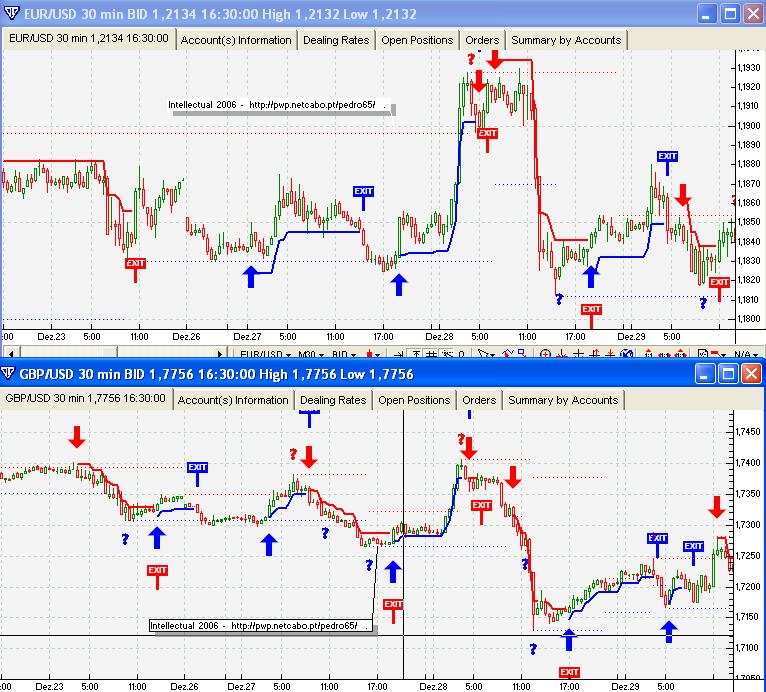Open Account(s) Information tab in EUR/USD window
Viewport: 766px width, 692px height.
(x=236, y=40)
